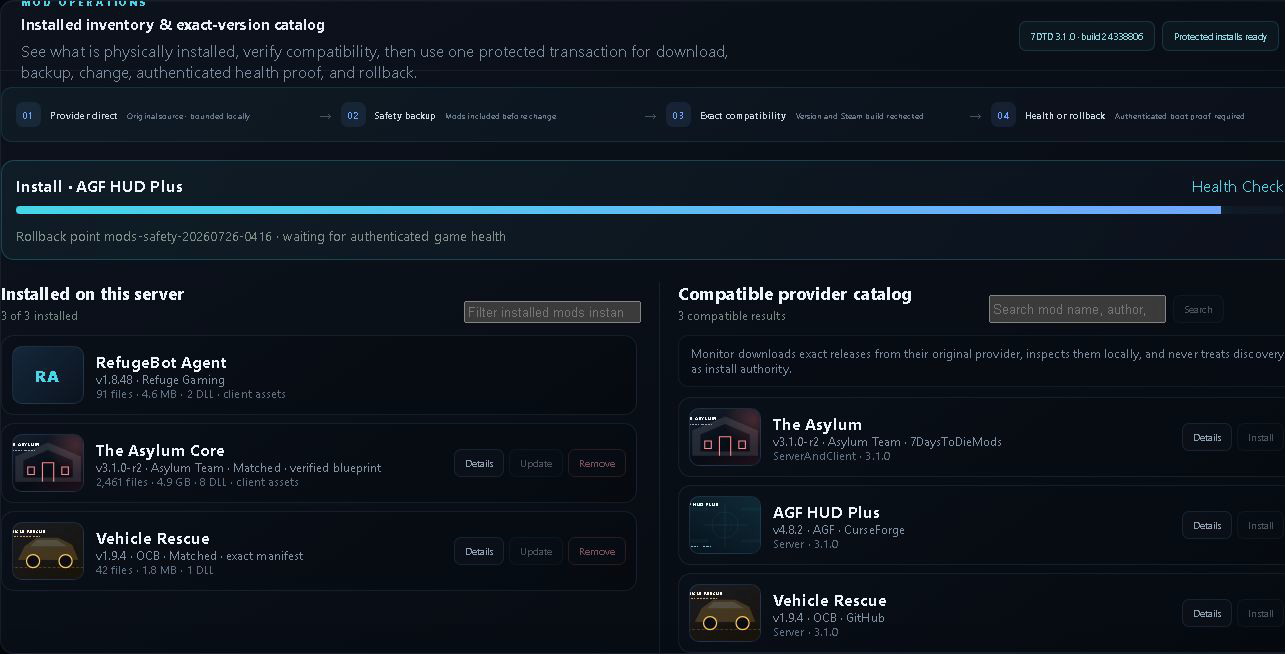The height and width of the screenshot is (654, 1285).
Task: Open Details for AGF HUD Plus
Action: pos(1207,525)
